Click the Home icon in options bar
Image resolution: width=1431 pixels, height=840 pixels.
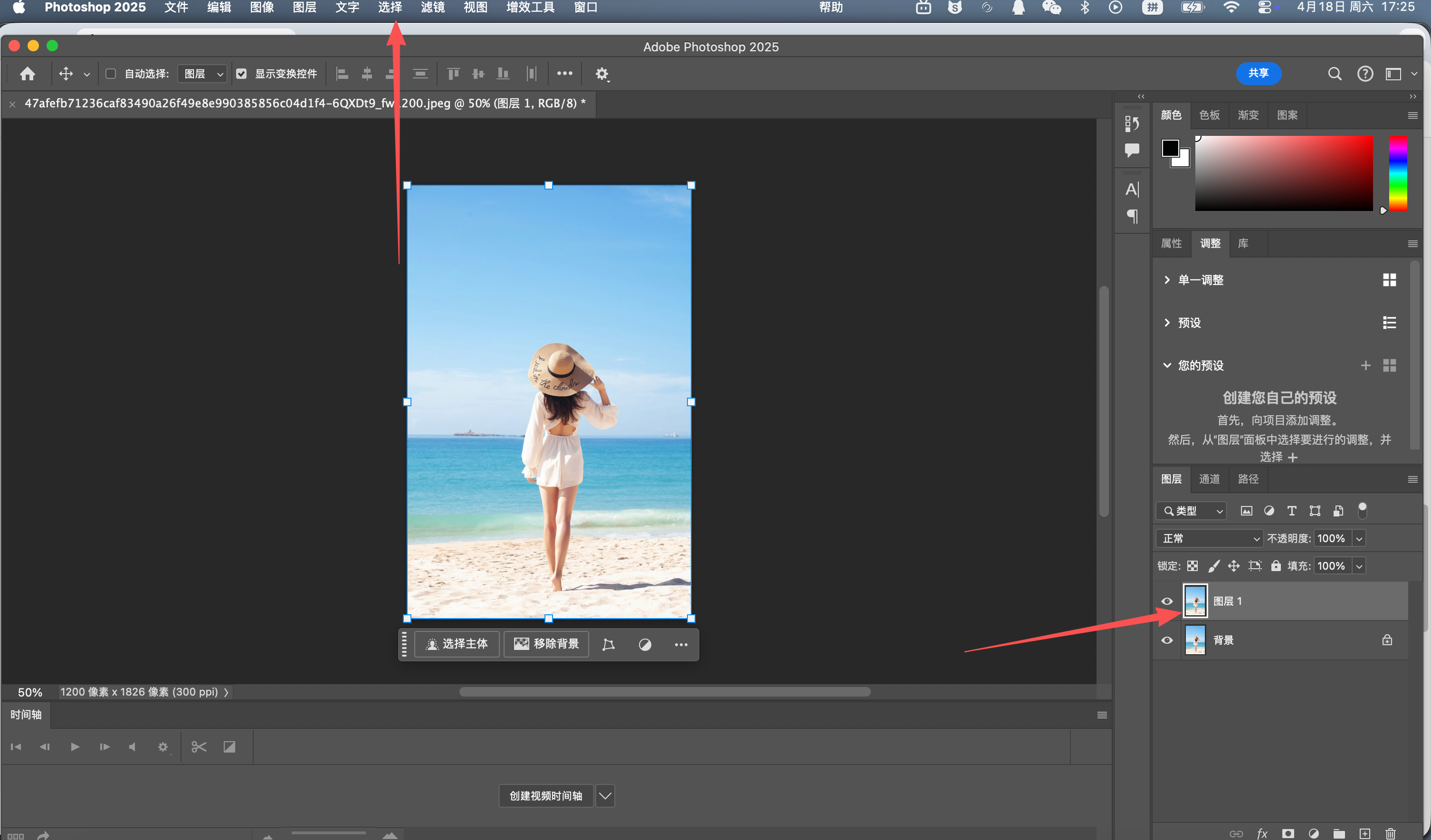pyautogui.click(x=27, y=74)
